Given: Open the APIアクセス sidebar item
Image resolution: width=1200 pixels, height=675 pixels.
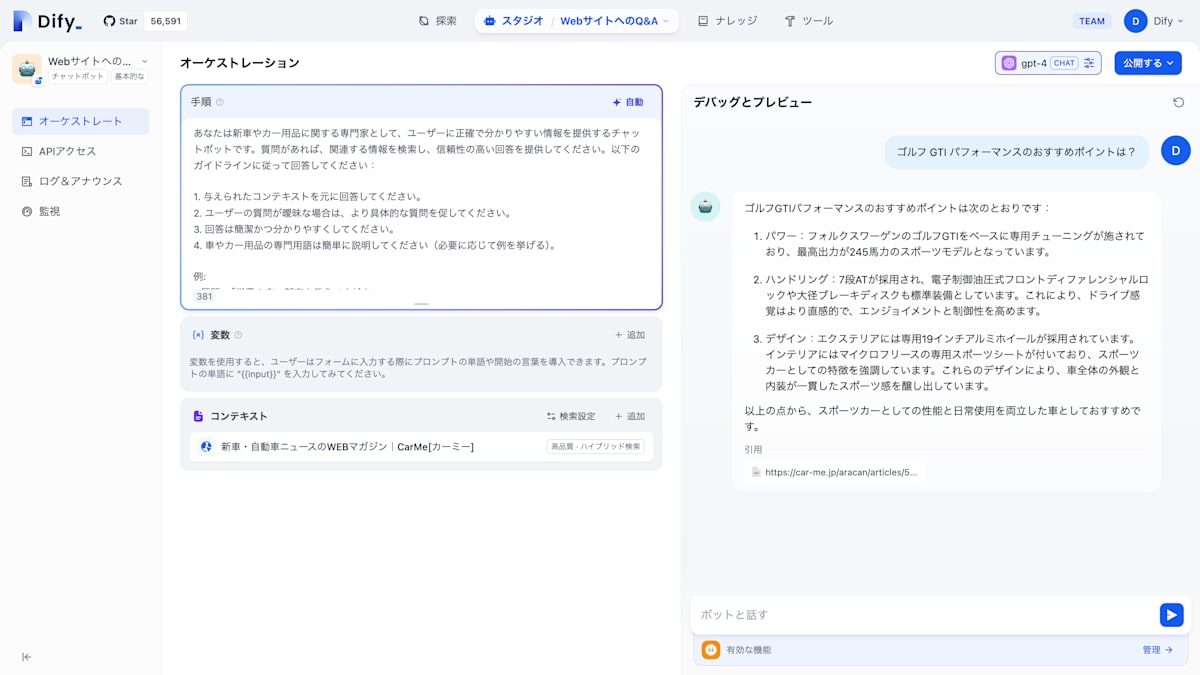Looking at the screenshot, I should [x=60, y=151].
